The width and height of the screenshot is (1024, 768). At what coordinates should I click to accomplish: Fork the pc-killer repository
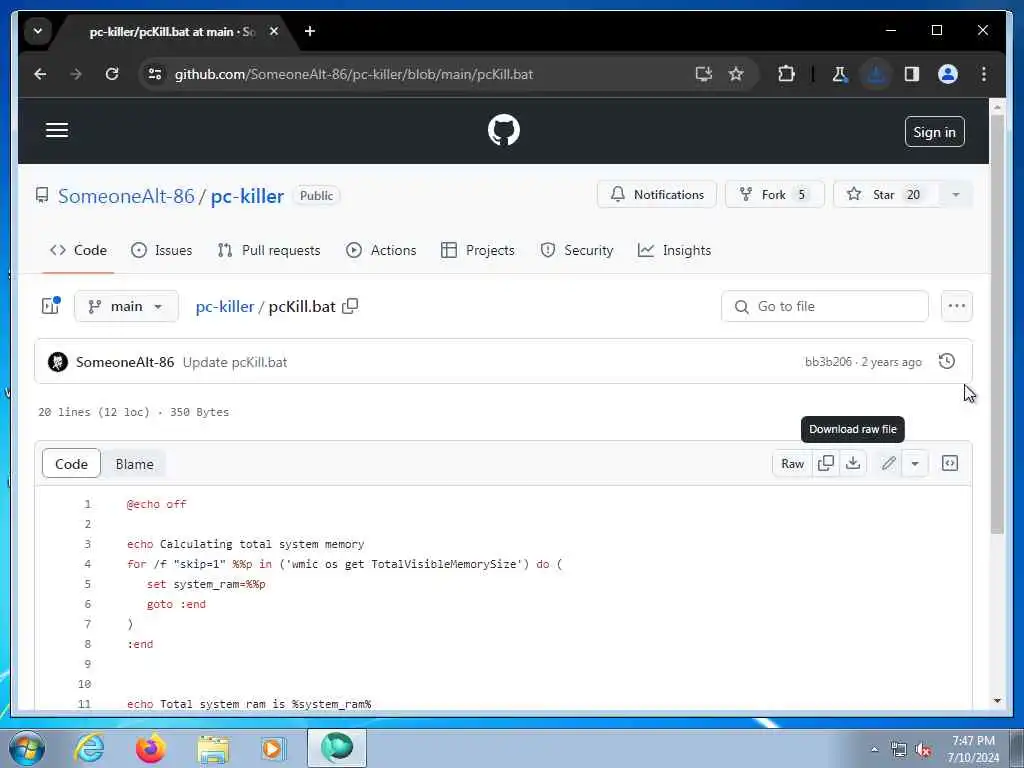(775, 195)
